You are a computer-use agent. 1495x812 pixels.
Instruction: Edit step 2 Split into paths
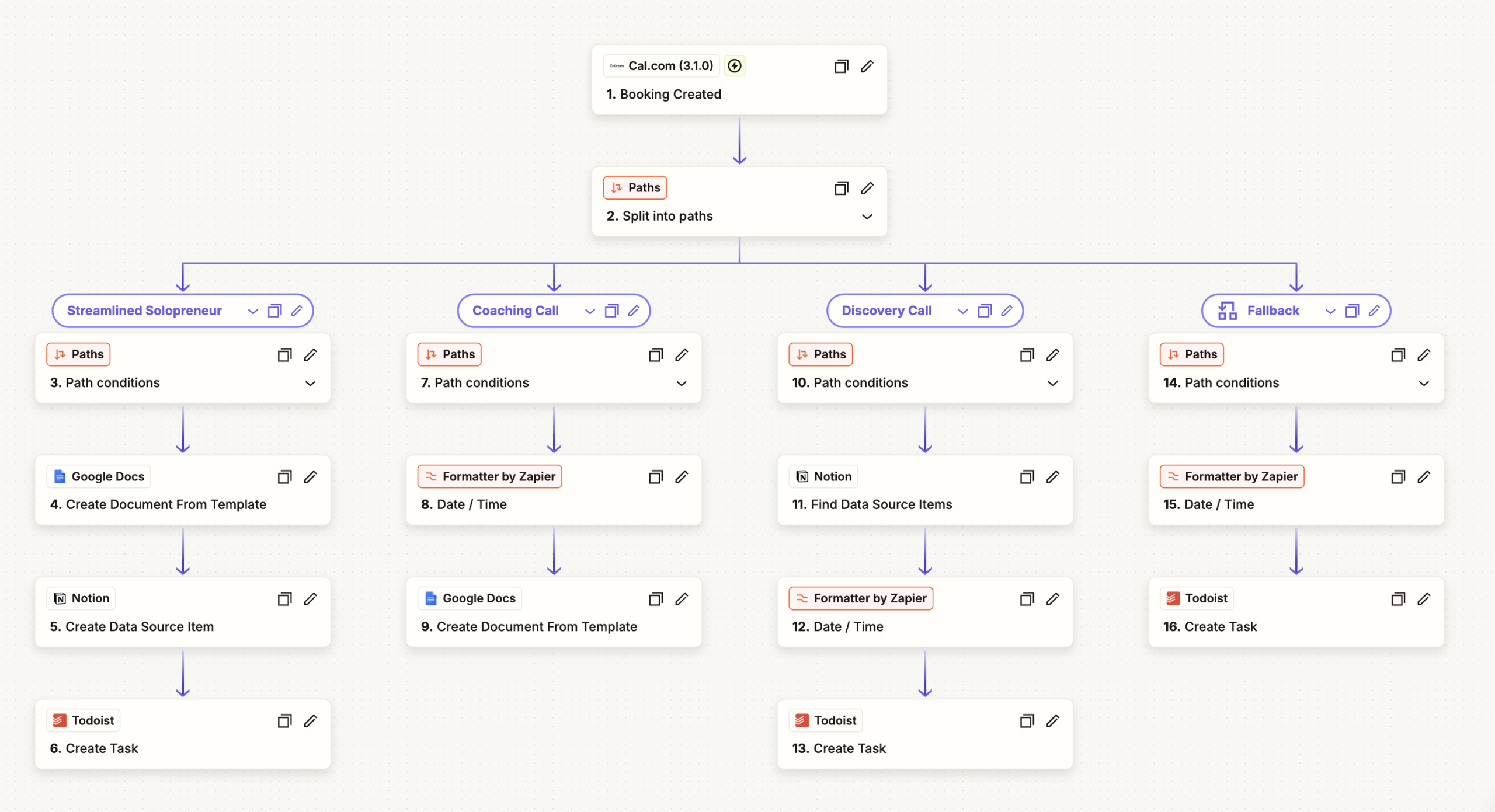(x=867, y=188)
